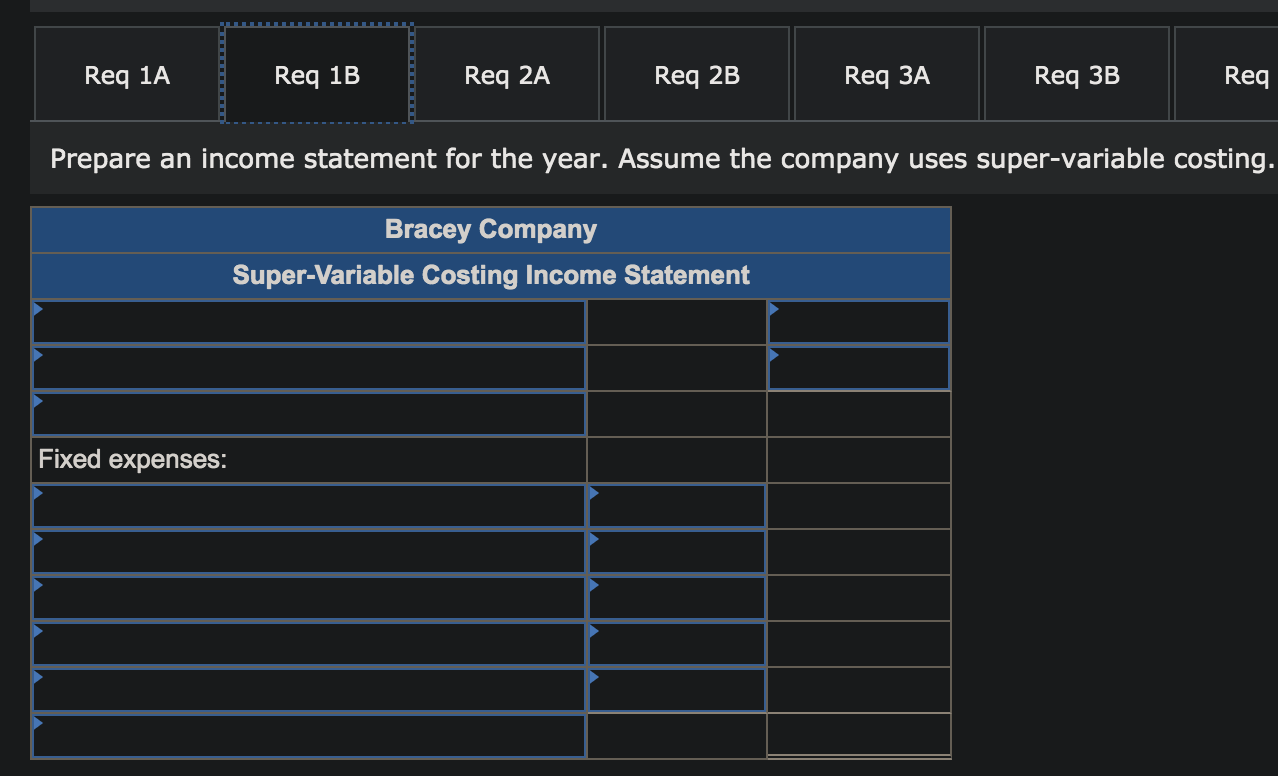Click the blank amount cell in the third row
Screen dimensions: 1278x776
[676, 413]
